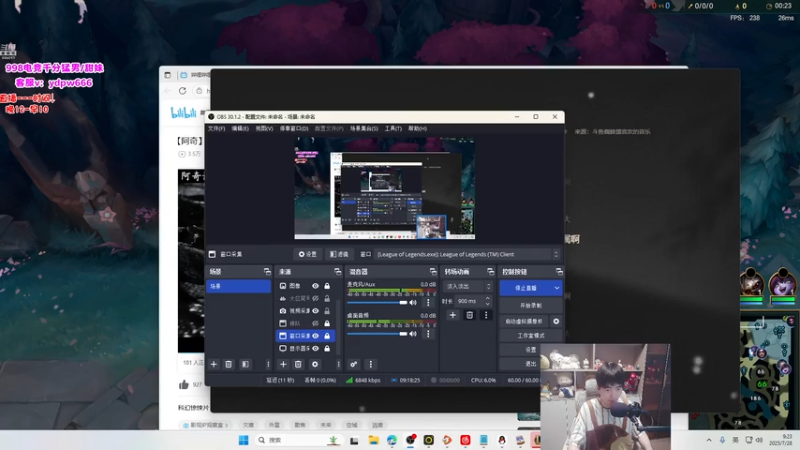Click 停止直播 to stop streaming
Image resolution: width=800 pixels, height=450 pixels.
(x=526, y=288)
